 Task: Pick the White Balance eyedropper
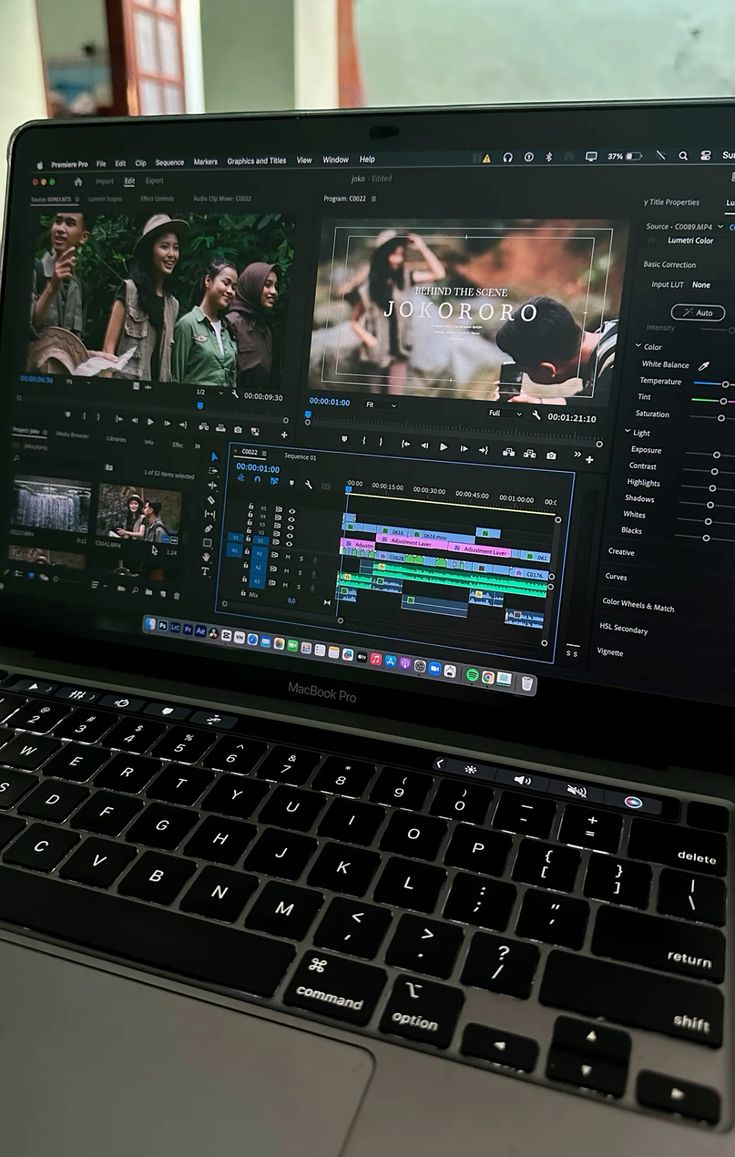click(703, 366)
